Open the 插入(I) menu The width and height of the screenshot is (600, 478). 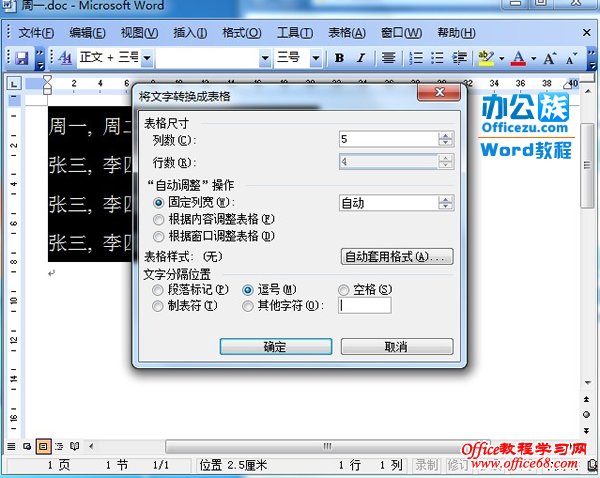click(190, 33)
